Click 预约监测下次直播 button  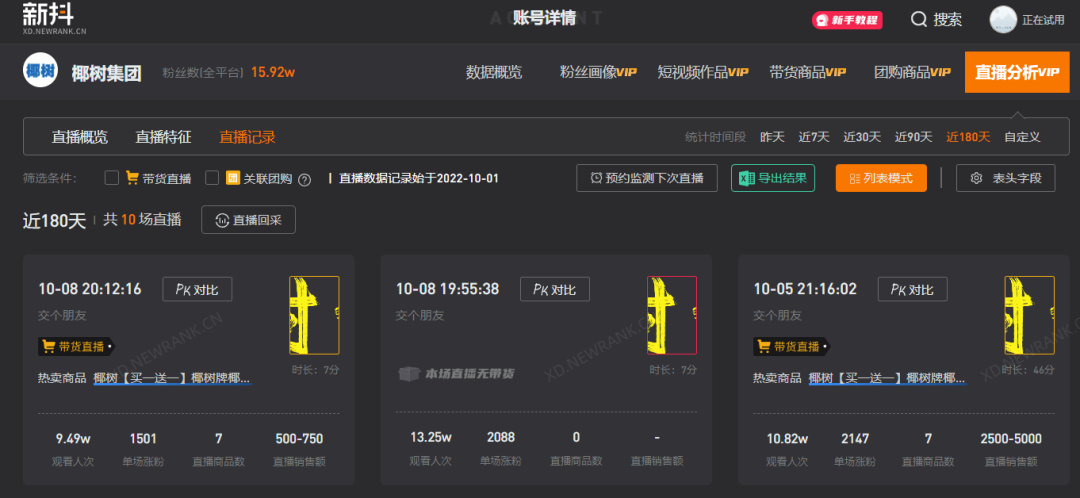pos(647,178)
